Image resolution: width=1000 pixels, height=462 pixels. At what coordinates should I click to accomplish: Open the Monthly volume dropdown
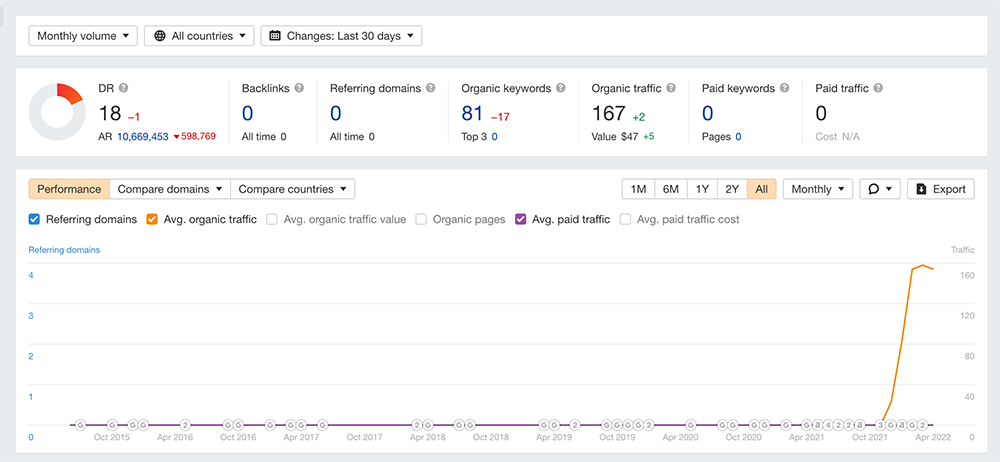(83, 36)
